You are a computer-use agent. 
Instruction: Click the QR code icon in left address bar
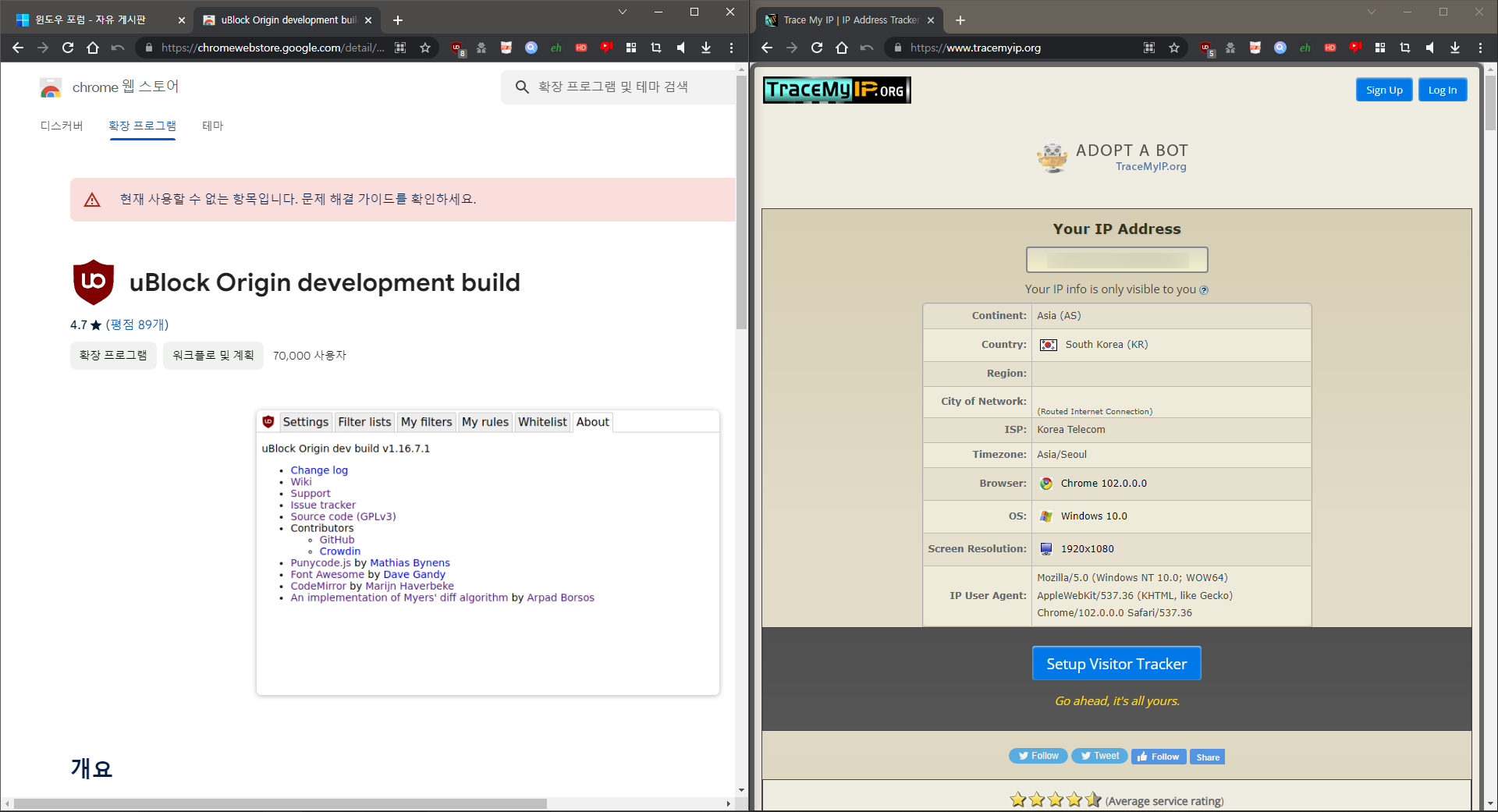pos(400,48)
